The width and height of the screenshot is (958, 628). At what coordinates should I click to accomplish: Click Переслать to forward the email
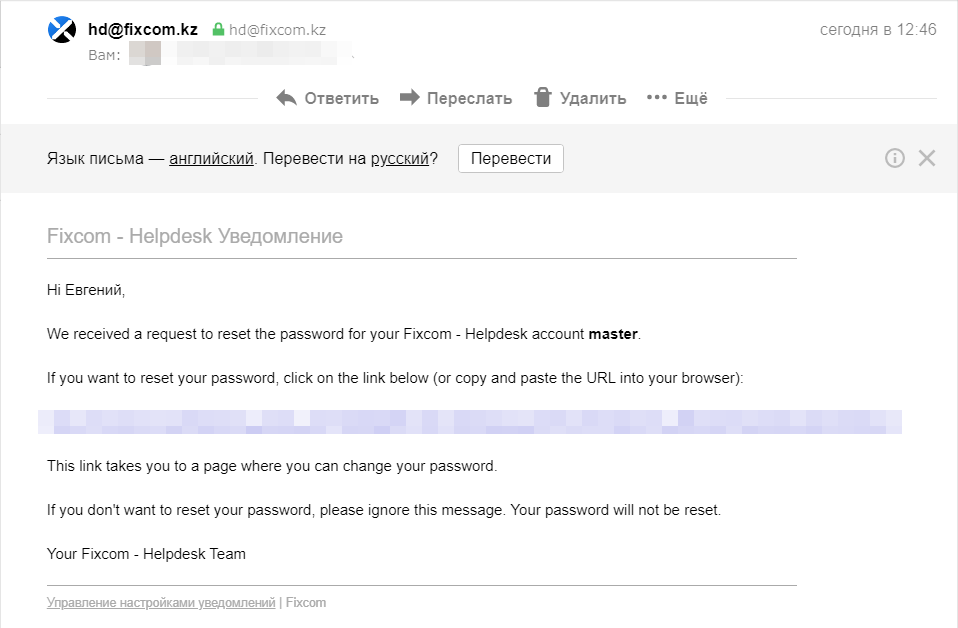(469, 98)
